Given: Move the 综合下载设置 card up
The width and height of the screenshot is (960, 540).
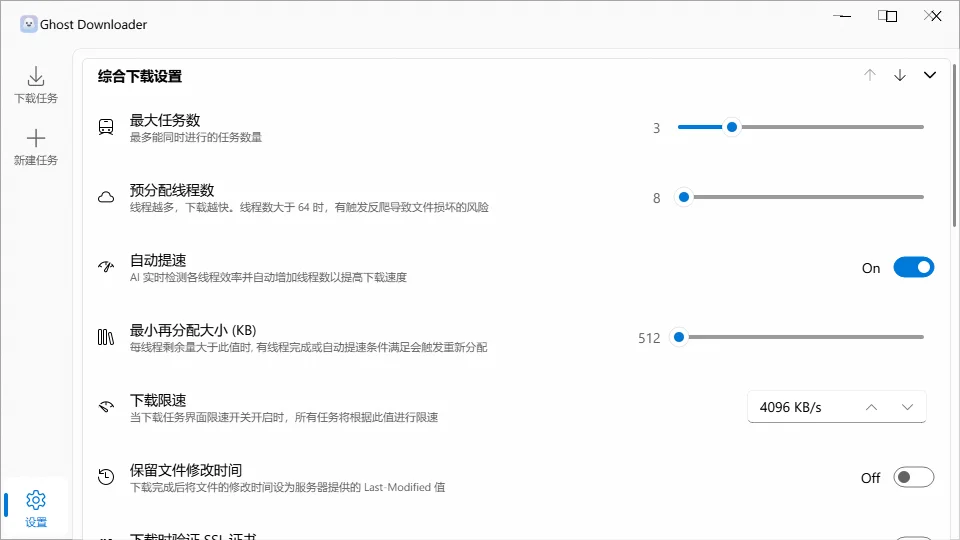Looking at the screenshot, I should (869, 75).
